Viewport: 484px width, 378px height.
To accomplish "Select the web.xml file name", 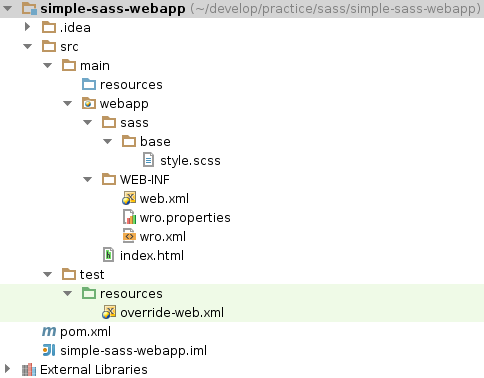I will [x=164, y=199].
